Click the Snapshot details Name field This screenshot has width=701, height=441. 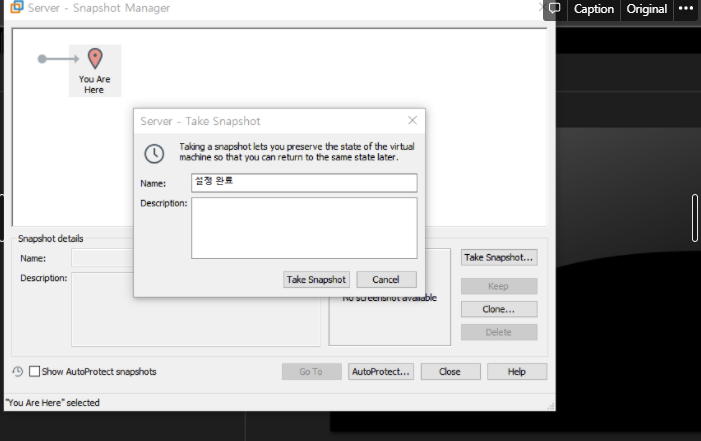pos(102,258)
